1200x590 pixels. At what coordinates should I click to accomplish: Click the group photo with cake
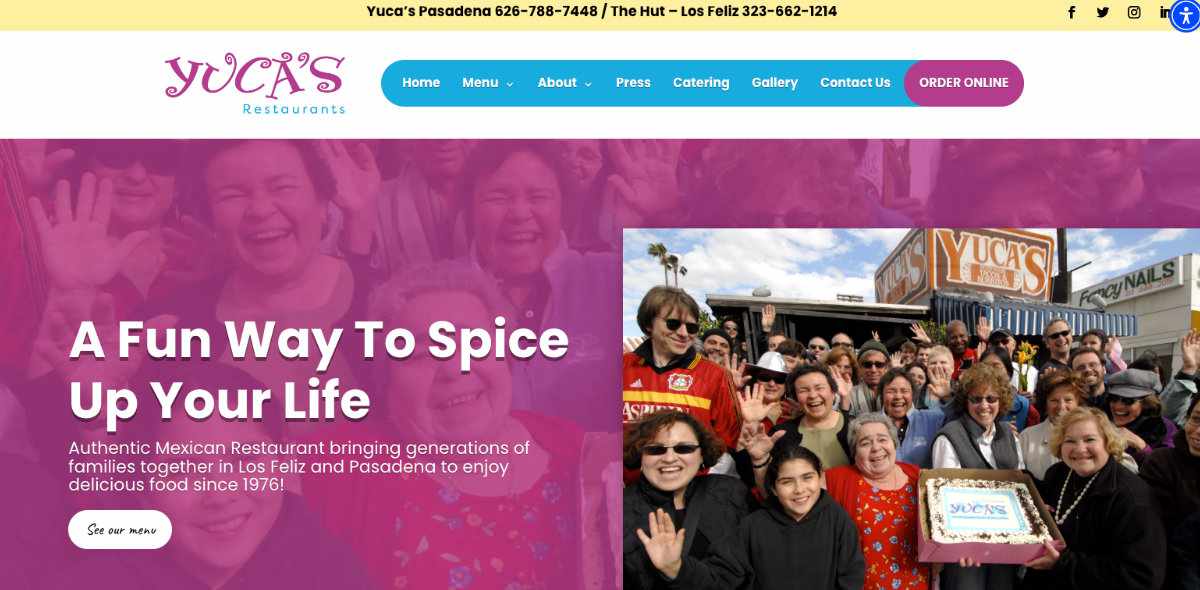pos(911,409)
